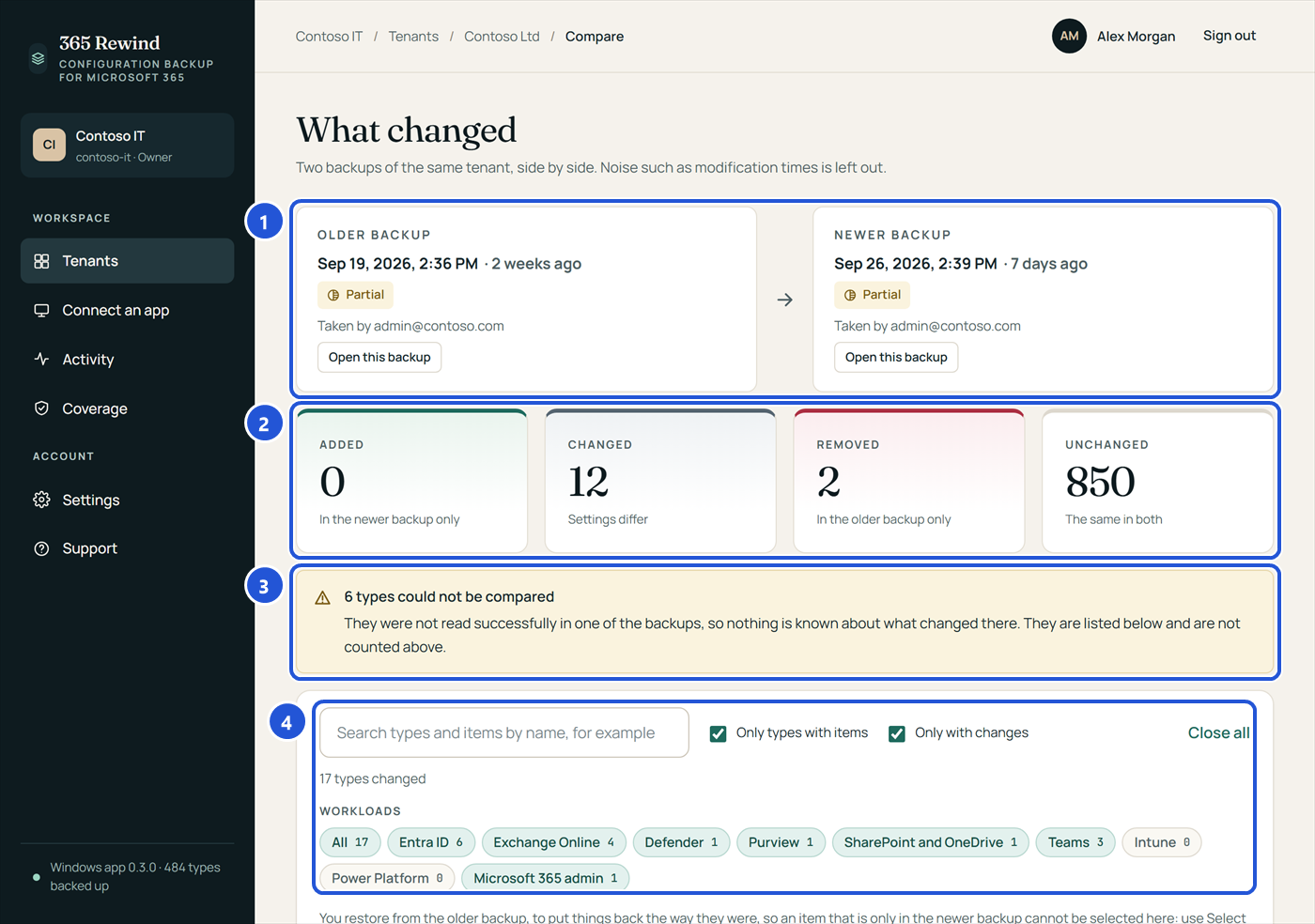
Task: Filter by Teams workload chip
Action: (1075, 842)
